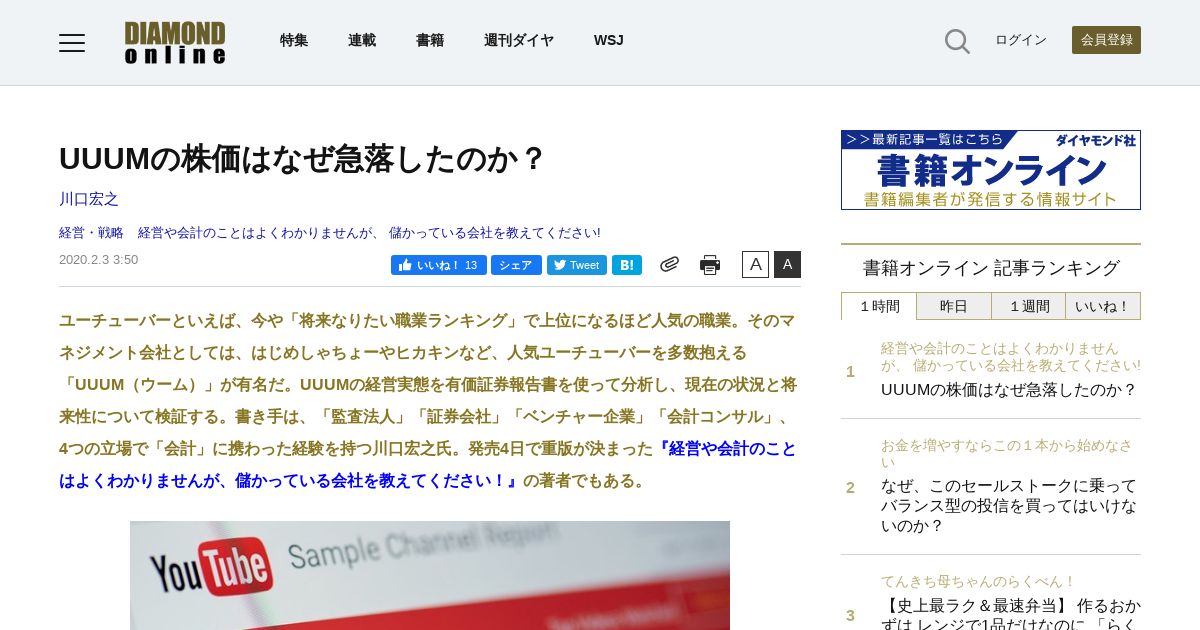This screenshot has width=1200, height=630.
Task: Bookmark with Hatena B! button
Action: pyautogui.click(x=627, y=265)
